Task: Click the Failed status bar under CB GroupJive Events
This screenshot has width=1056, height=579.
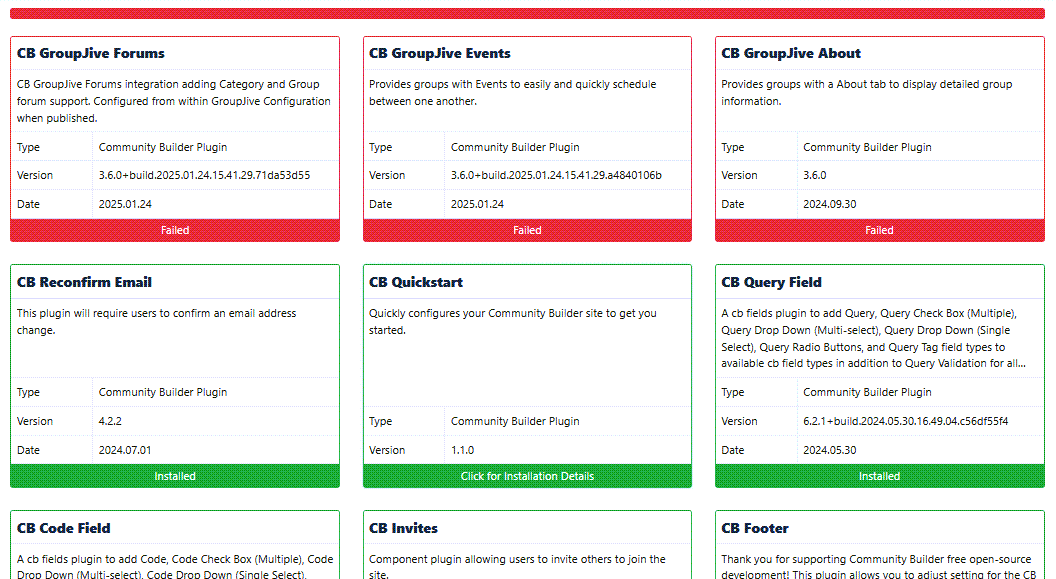Action: [527, 230]
